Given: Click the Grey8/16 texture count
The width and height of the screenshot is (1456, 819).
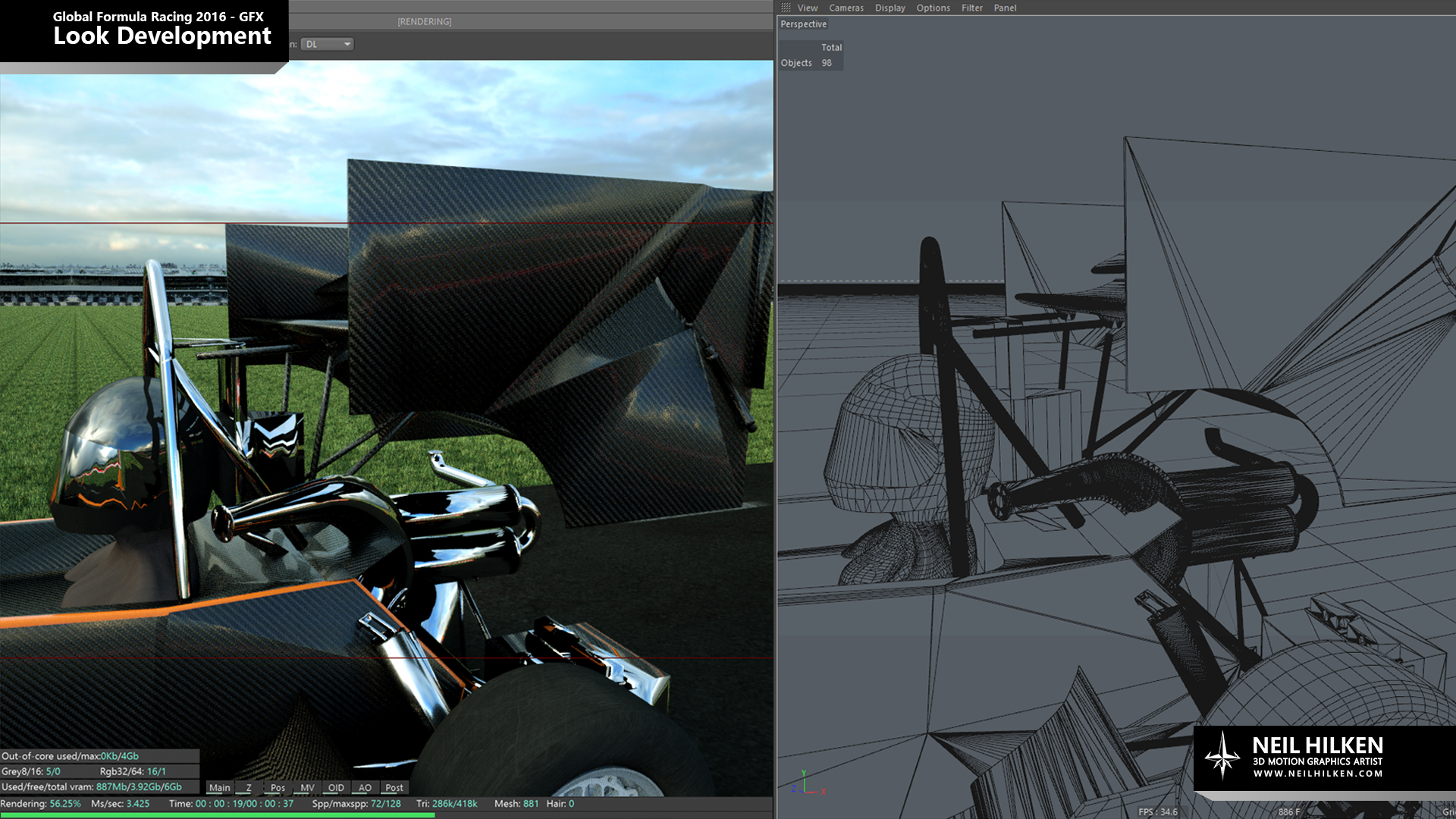Looking at the screenshot, I should (x=30, y=771).
